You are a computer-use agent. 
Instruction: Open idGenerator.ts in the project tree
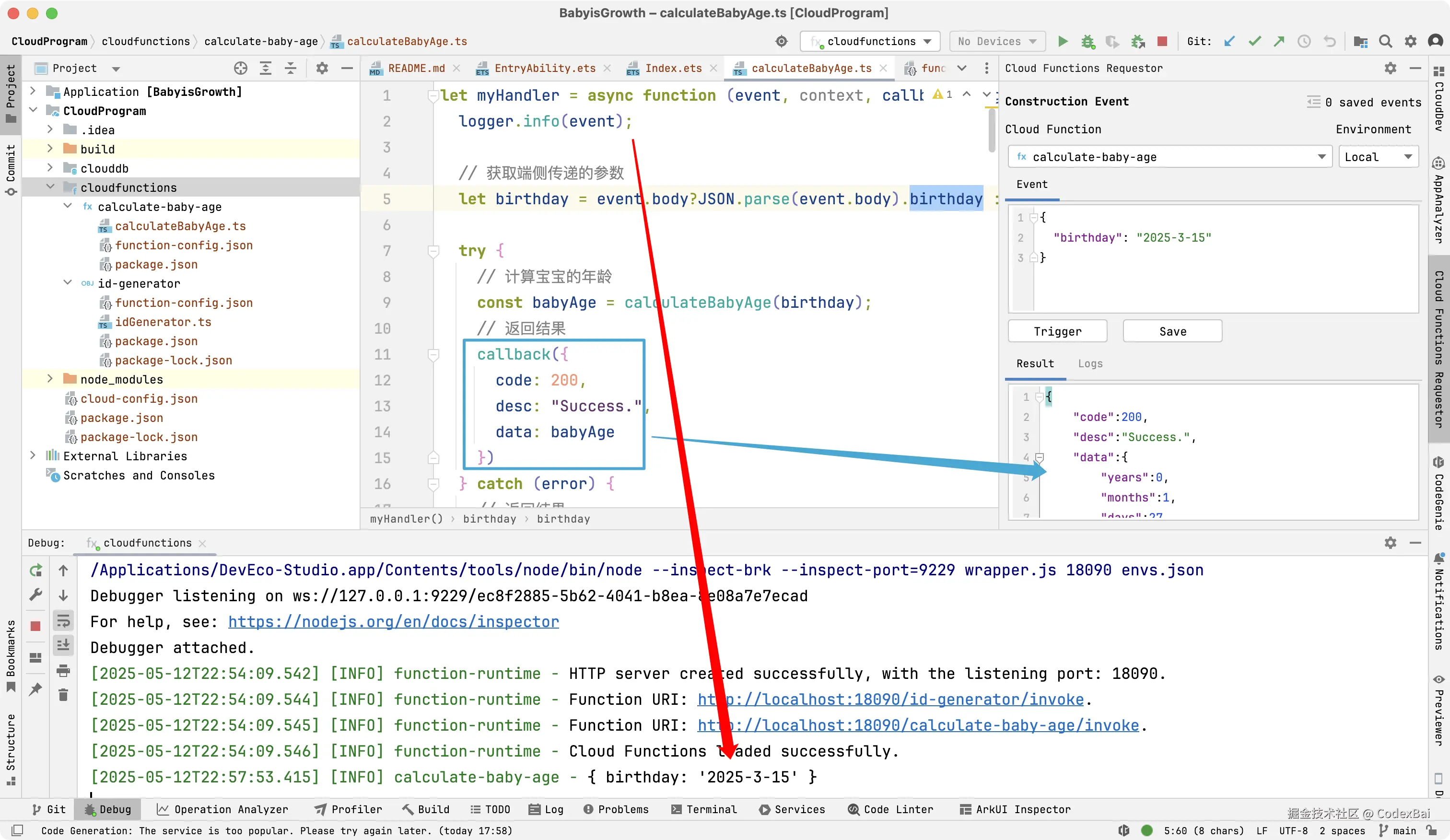(163, 322)
